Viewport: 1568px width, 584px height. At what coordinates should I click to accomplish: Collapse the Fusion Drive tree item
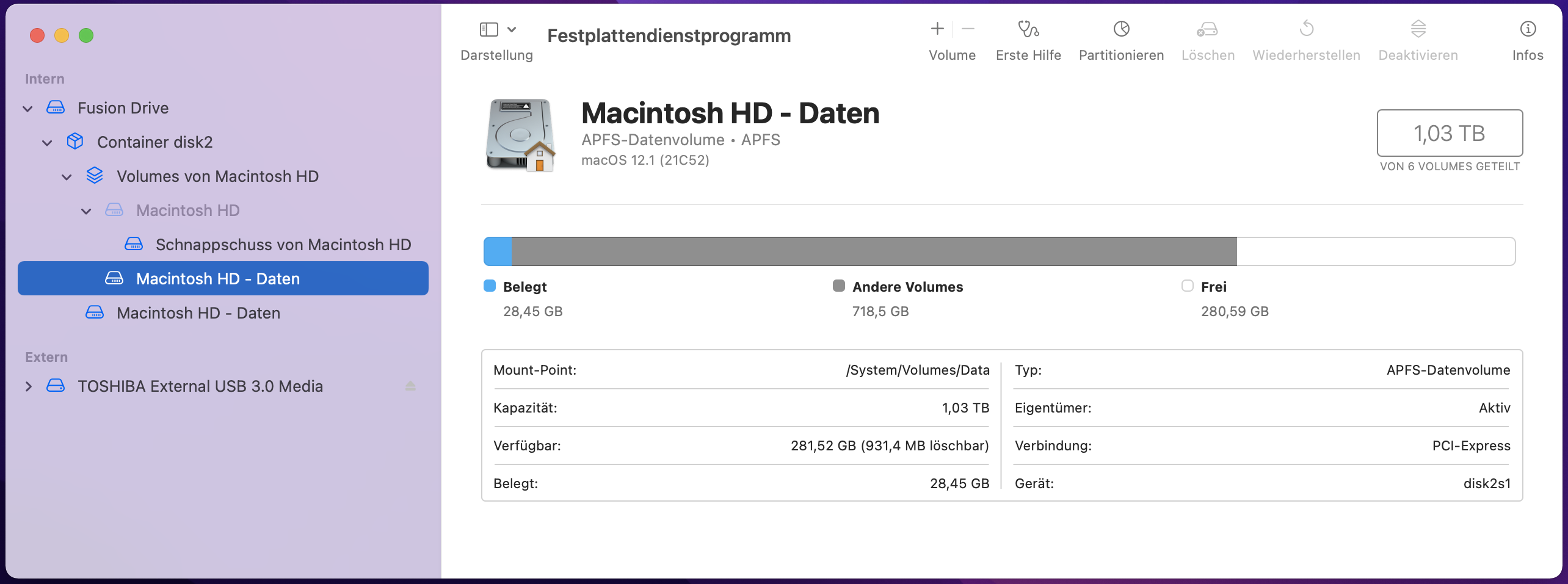coord(27,109)
